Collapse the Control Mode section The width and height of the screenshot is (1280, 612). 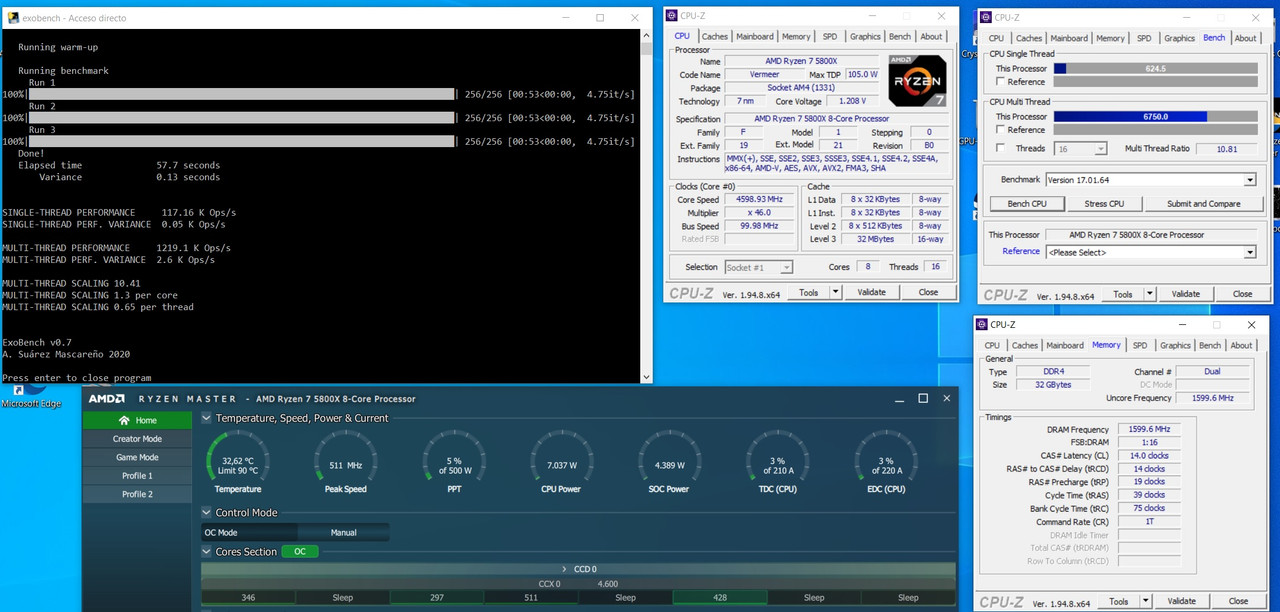point(207,513)
